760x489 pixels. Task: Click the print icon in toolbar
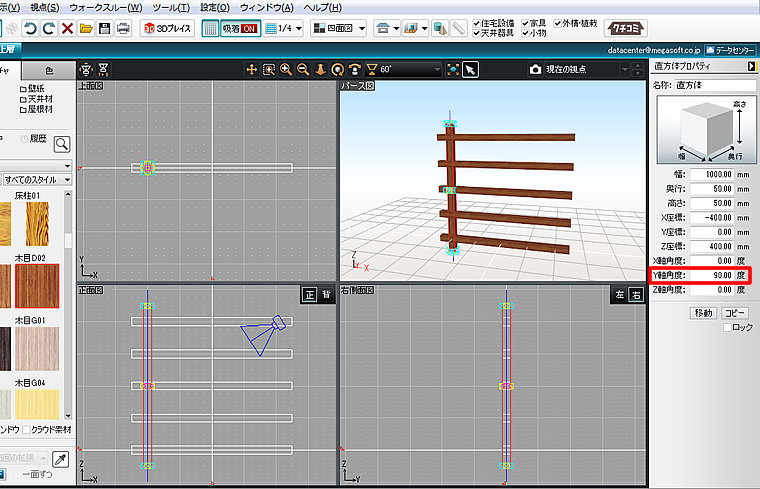pyautogui.click(x=123, y=28)
